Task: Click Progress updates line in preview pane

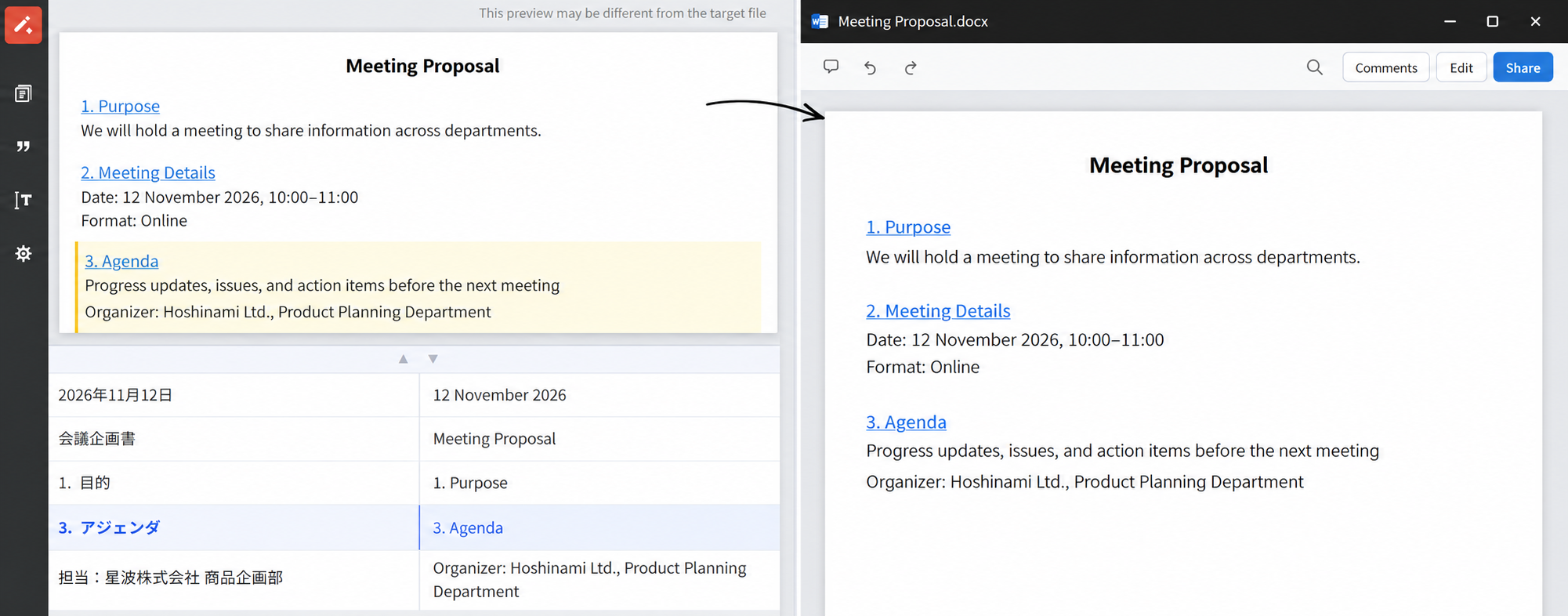Action: tap(322, 285)
